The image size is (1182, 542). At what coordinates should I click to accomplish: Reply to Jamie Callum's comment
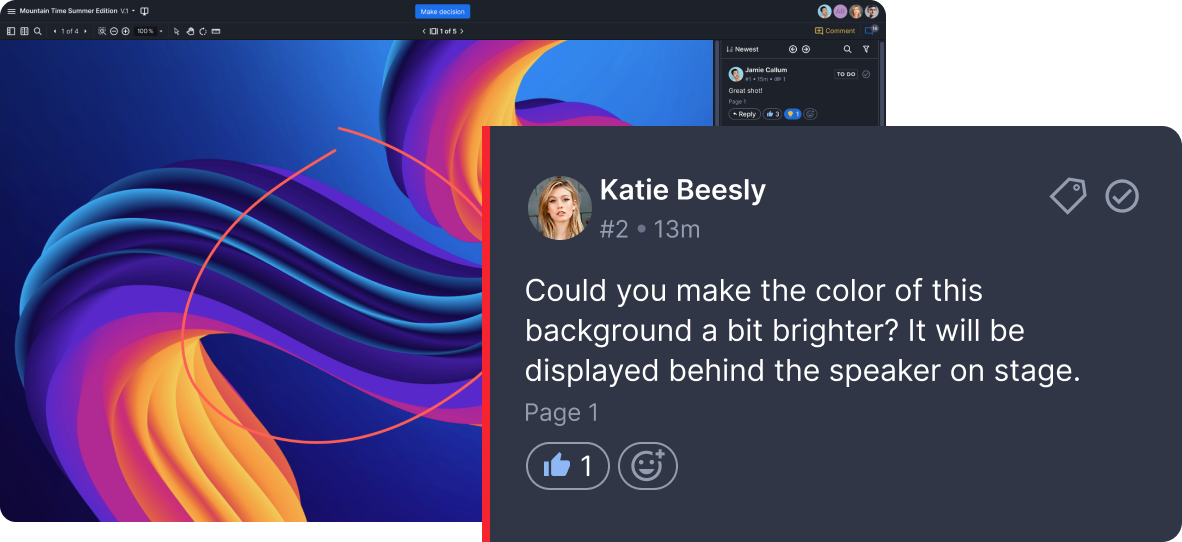(x=744, y=114)
